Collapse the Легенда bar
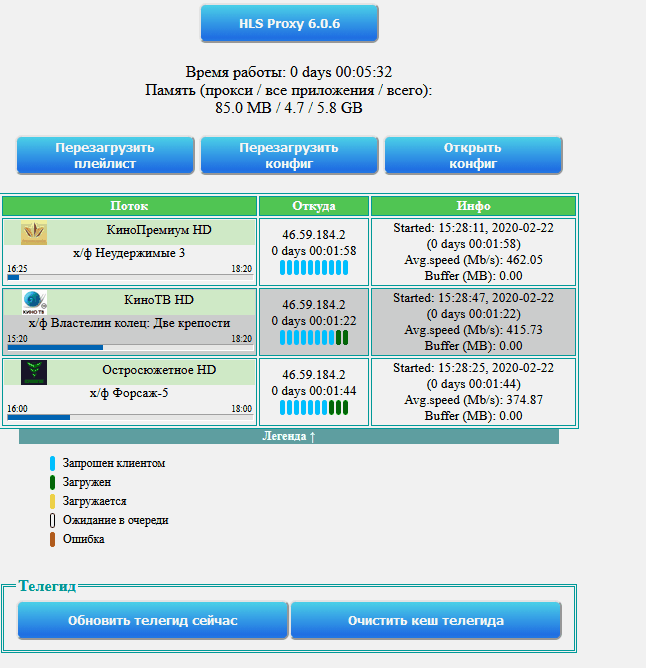 coord(289,436)
